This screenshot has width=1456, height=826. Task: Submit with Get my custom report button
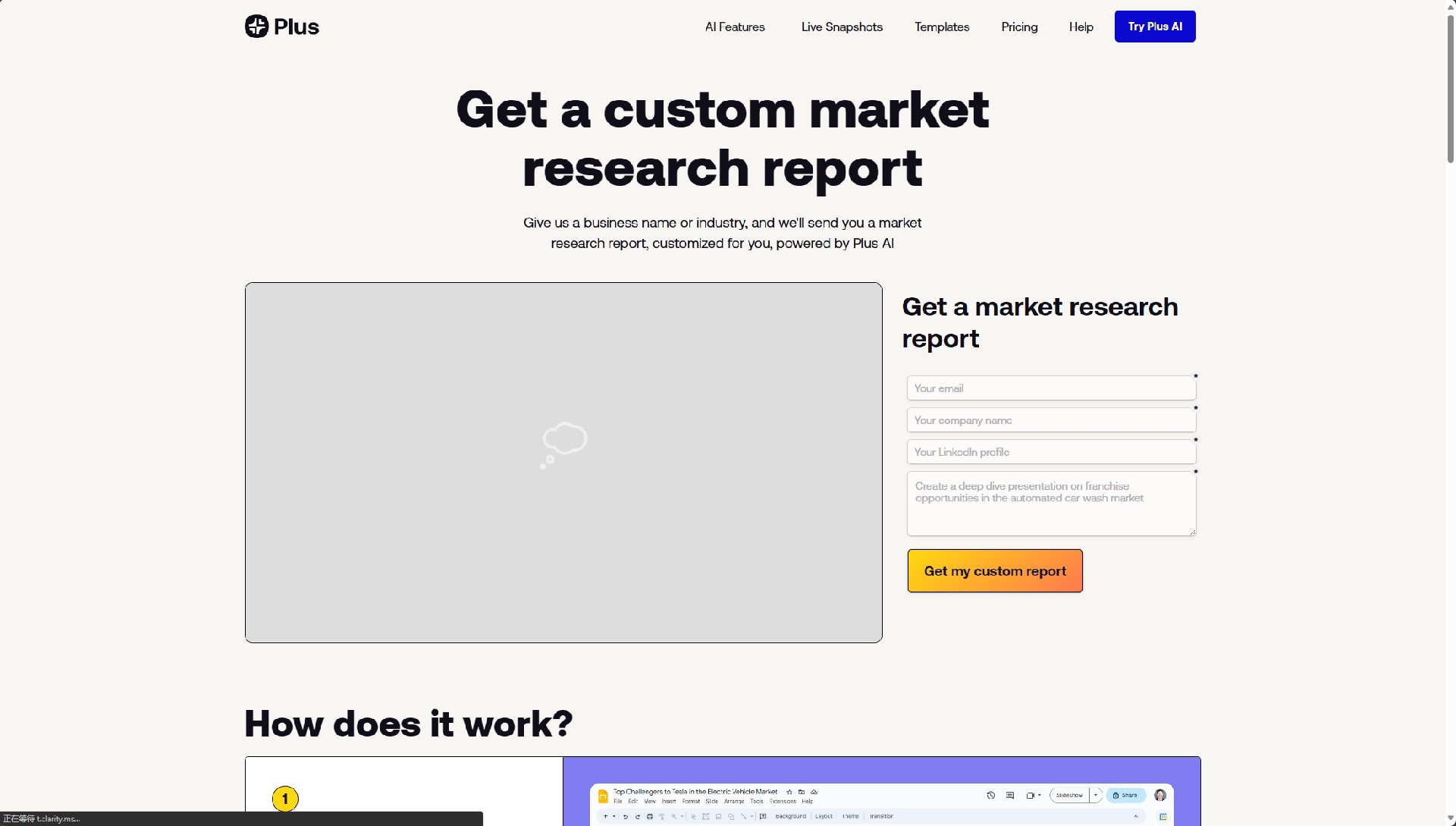[x=995, y=571]
